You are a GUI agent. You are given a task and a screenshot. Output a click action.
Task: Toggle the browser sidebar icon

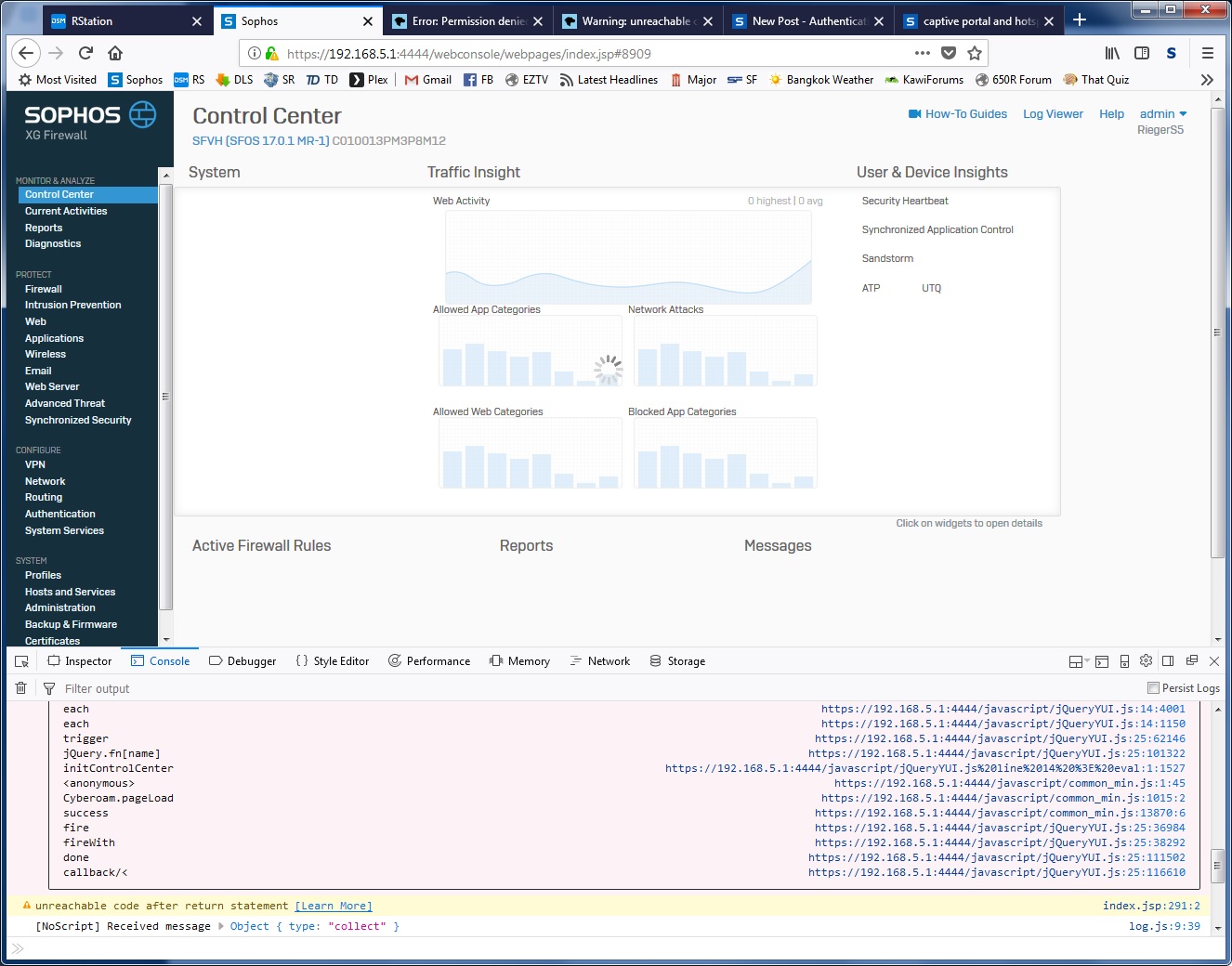point(1142,53)
